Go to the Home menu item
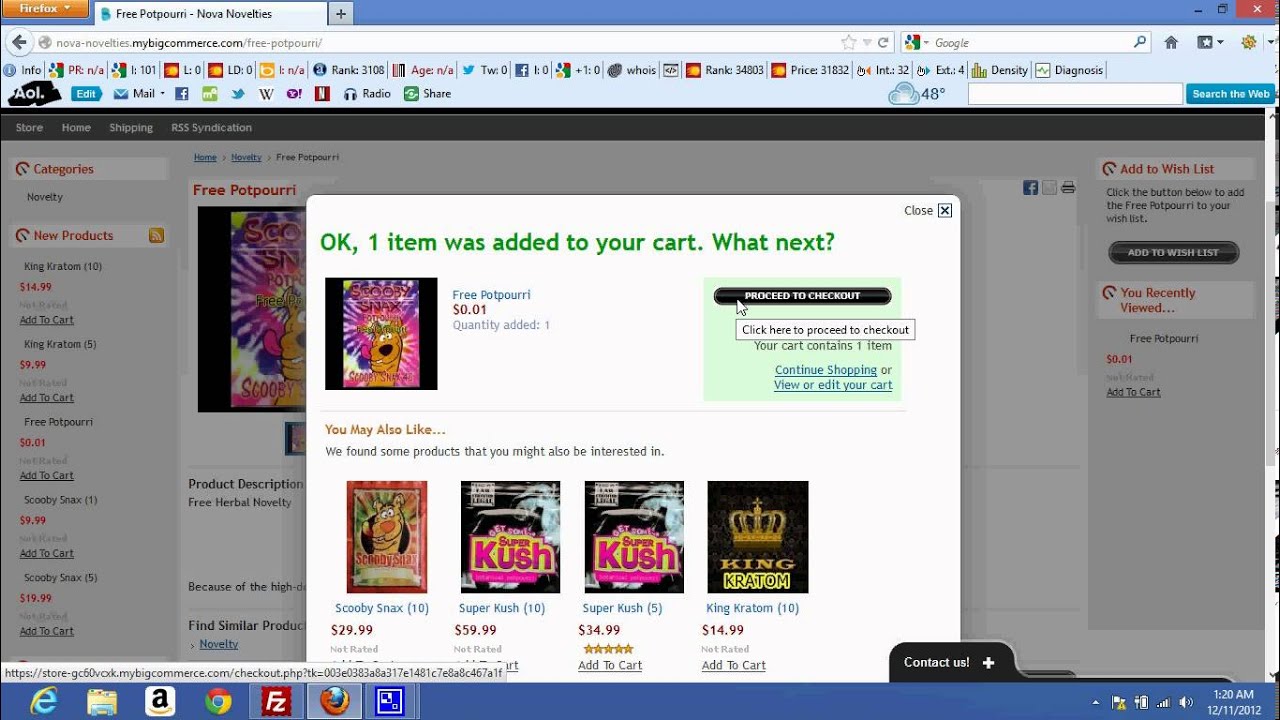The image size is (1280, 720). point(76,128)
